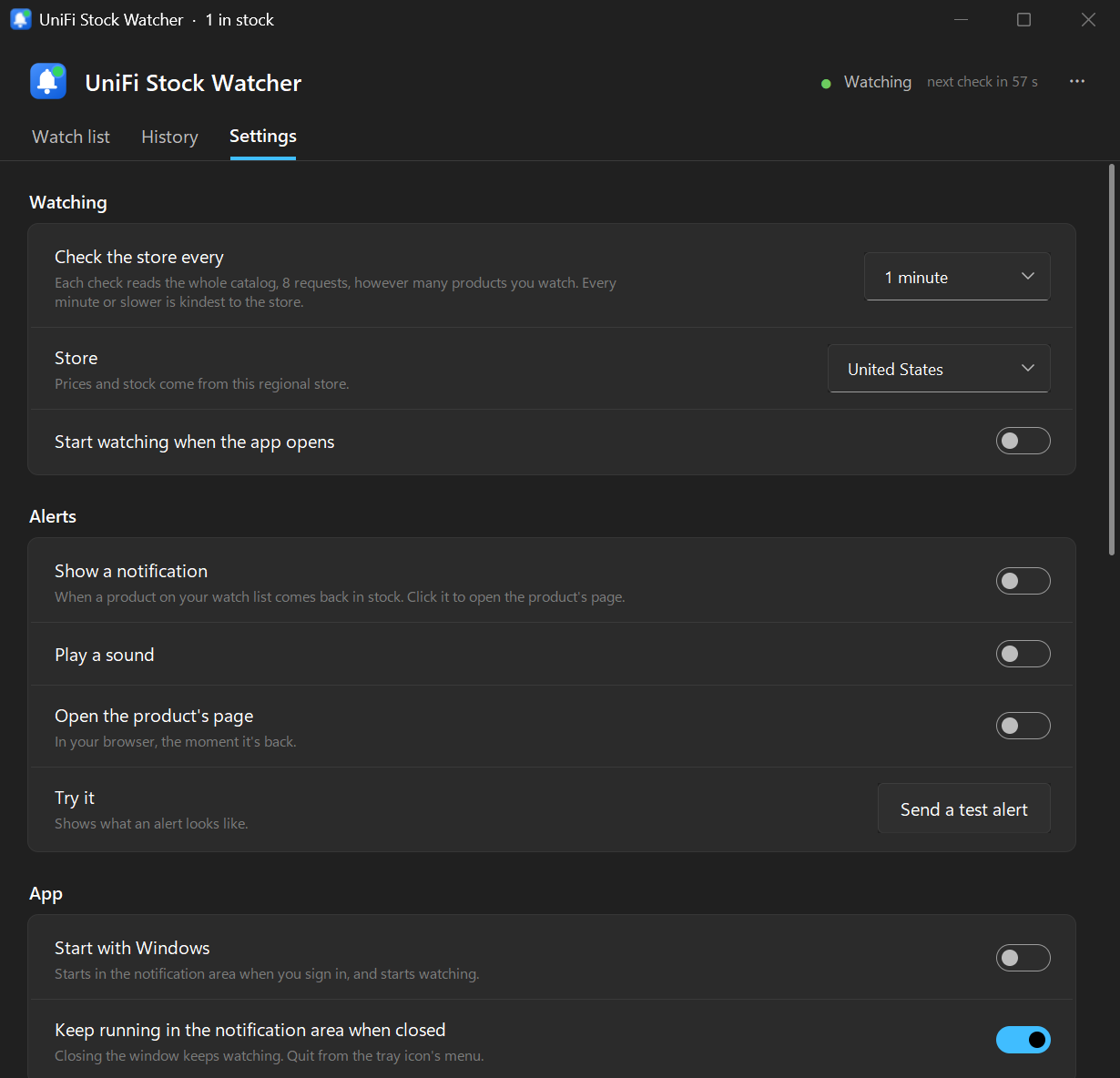Open the Store 'United States' dropdown

click(939, 369)
